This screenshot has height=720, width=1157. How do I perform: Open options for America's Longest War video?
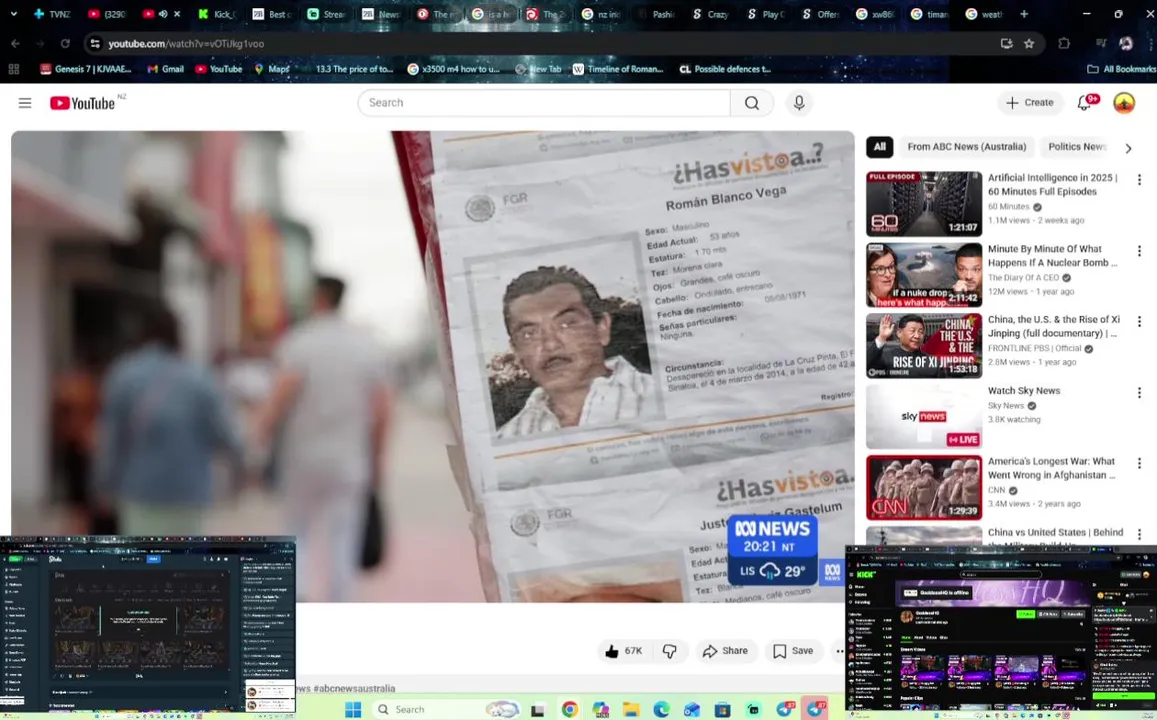[1139, 463]
